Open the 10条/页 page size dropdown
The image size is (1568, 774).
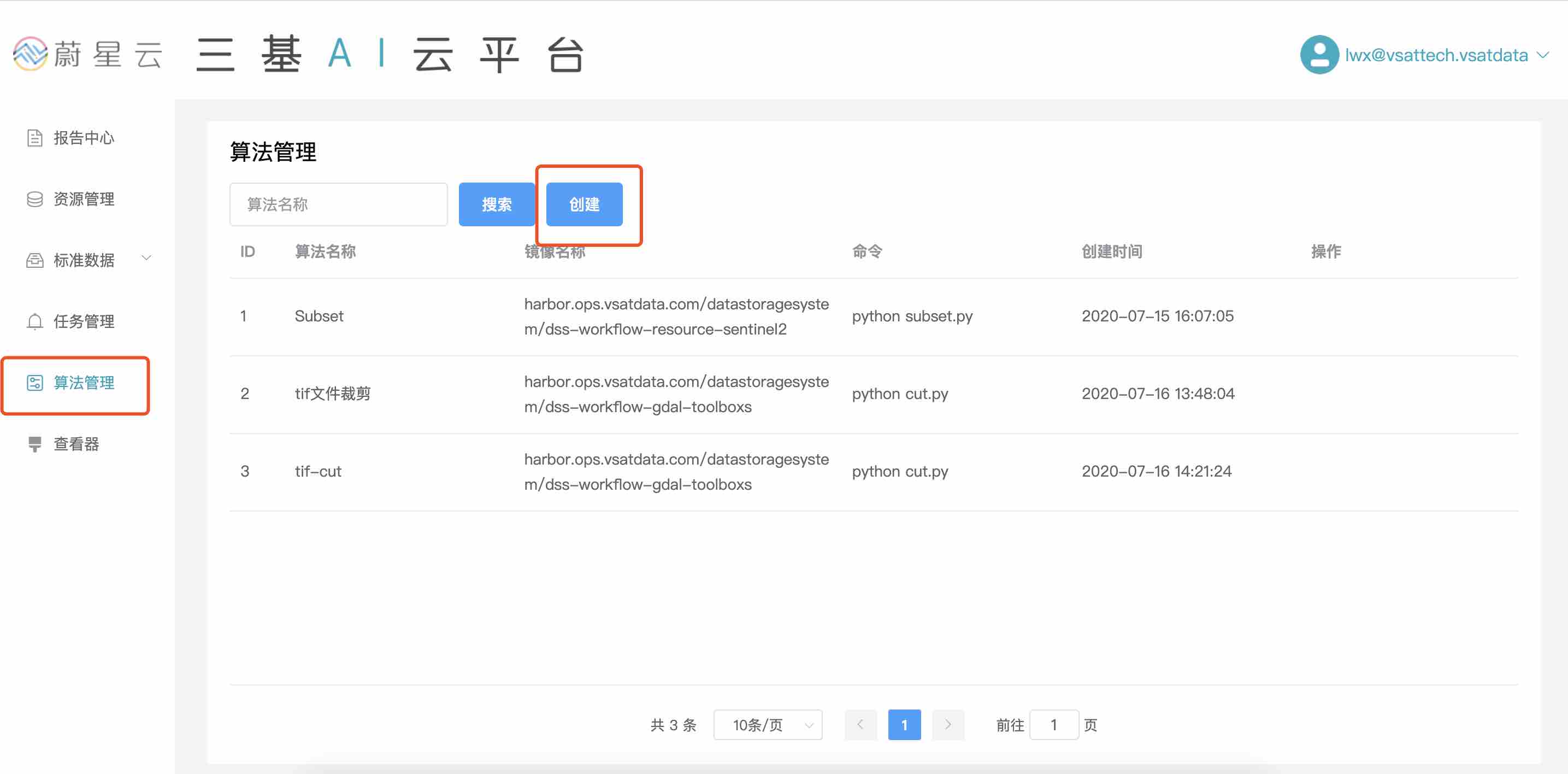pyautogui.click(x=767, y=725)
